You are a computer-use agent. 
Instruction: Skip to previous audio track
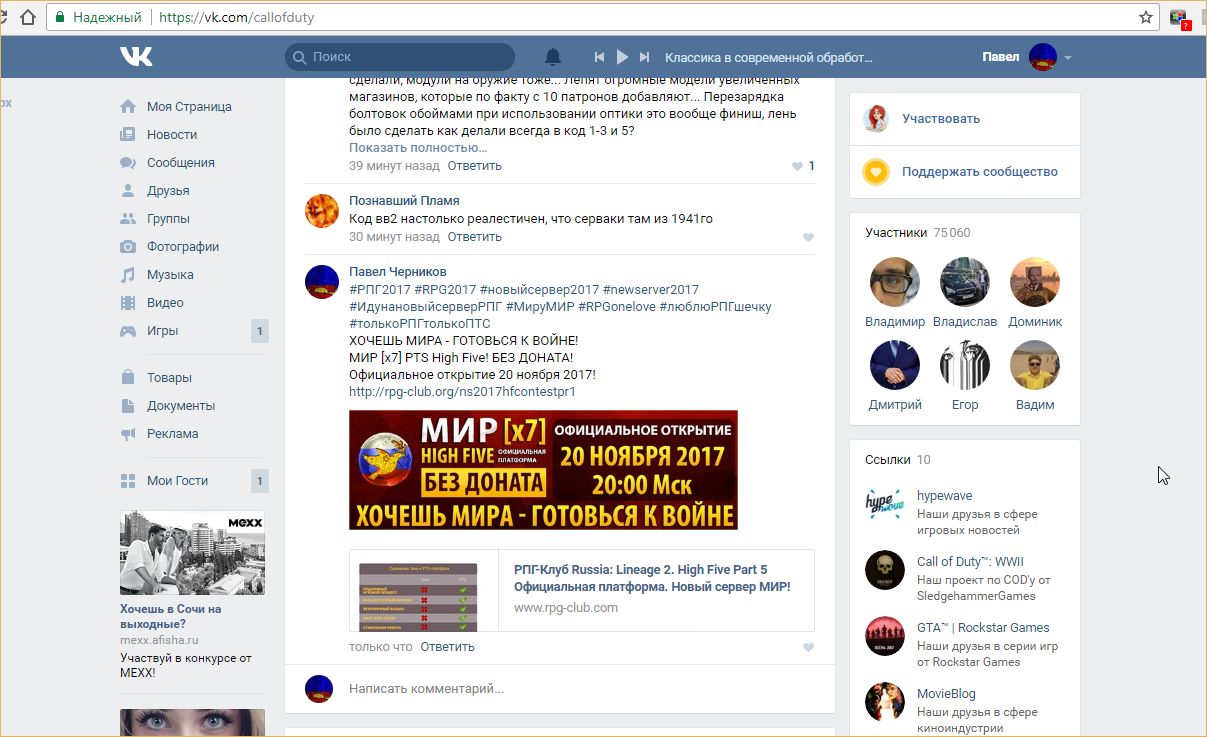tap(599, 57)
